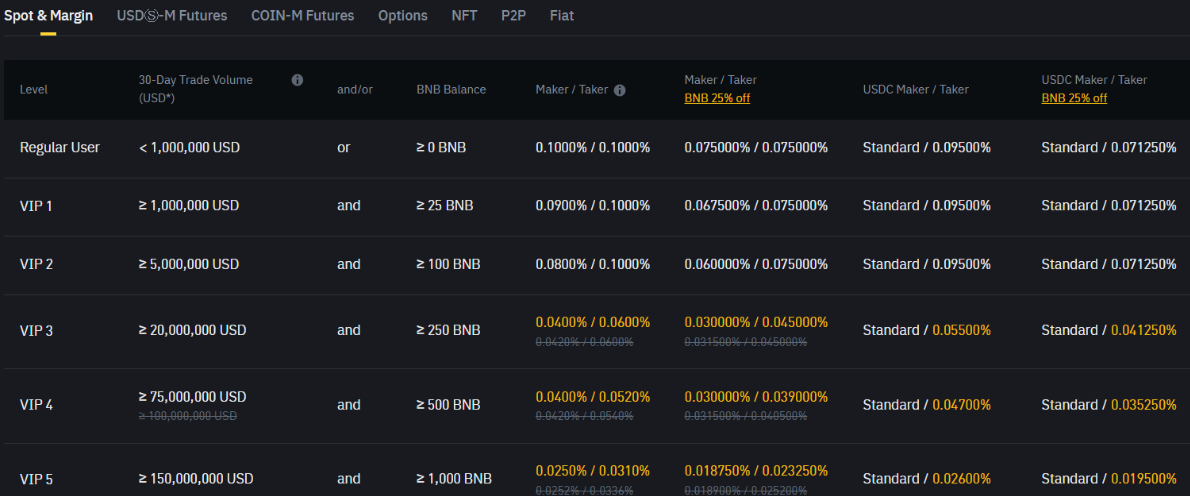
Task: Select the Fiat tab
Action: point(562,16)
